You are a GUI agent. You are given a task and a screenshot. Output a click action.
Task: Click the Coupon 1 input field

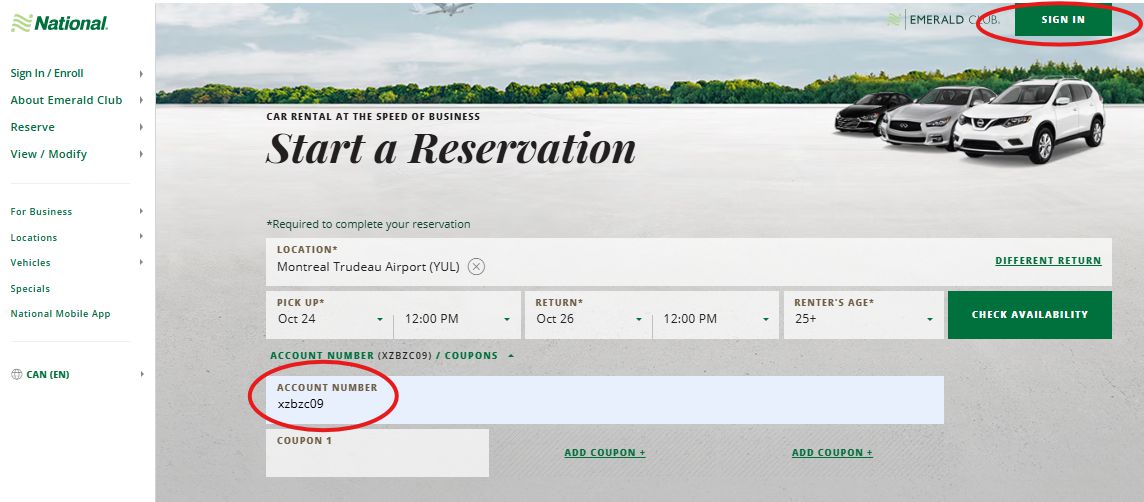(x=377, y=453)
